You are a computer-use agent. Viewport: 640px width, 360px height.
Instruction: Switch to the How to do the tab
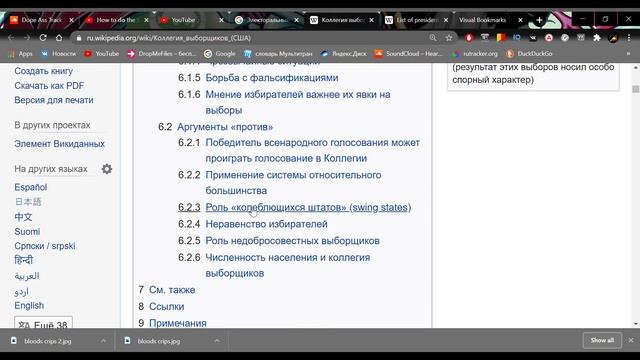pyautogui.click(x=111, y=20)
